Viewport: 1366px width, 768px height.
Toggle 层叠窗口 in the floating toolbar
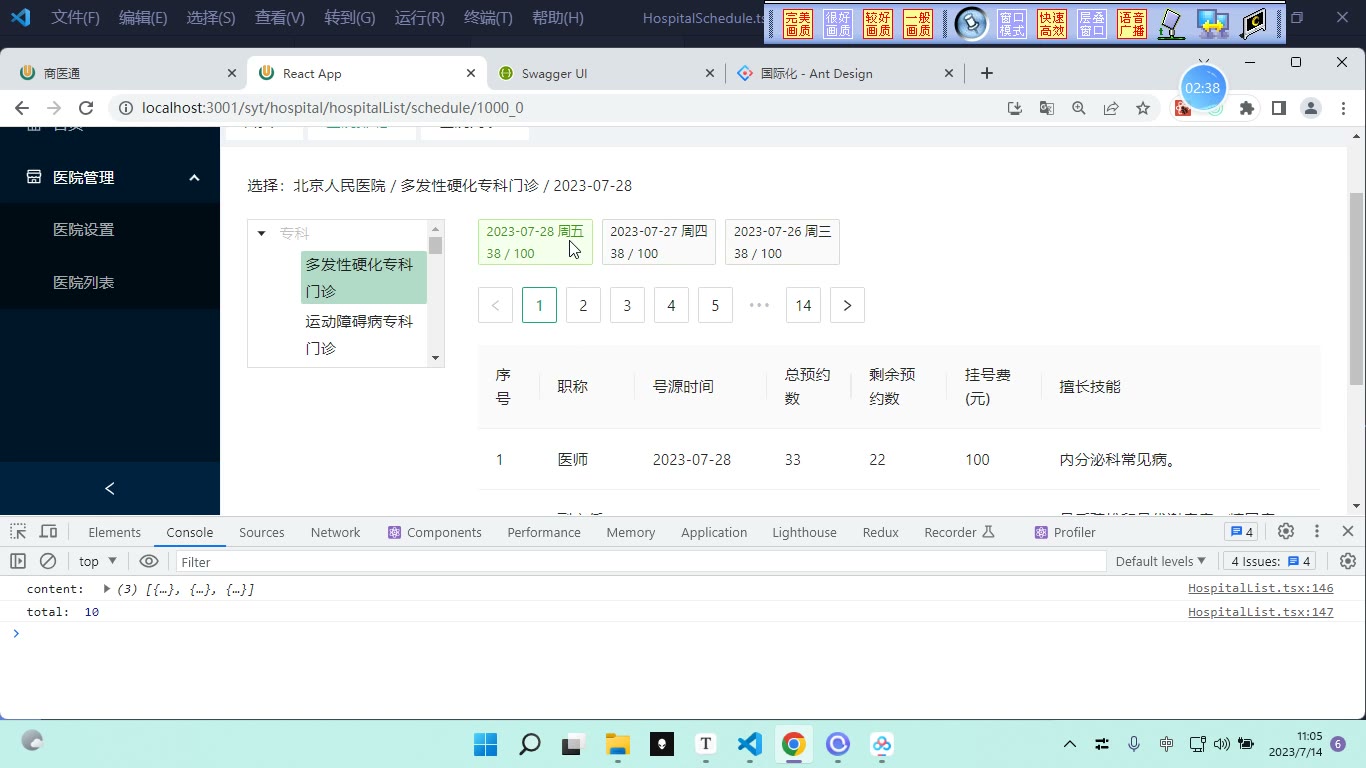point(1092,24)
